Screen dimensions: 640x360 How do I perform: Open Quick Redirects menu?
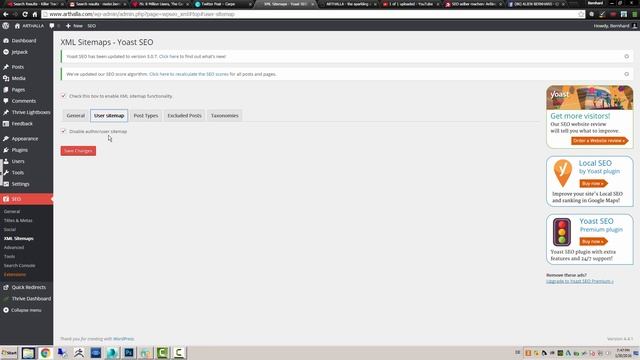tap(28, 287)
